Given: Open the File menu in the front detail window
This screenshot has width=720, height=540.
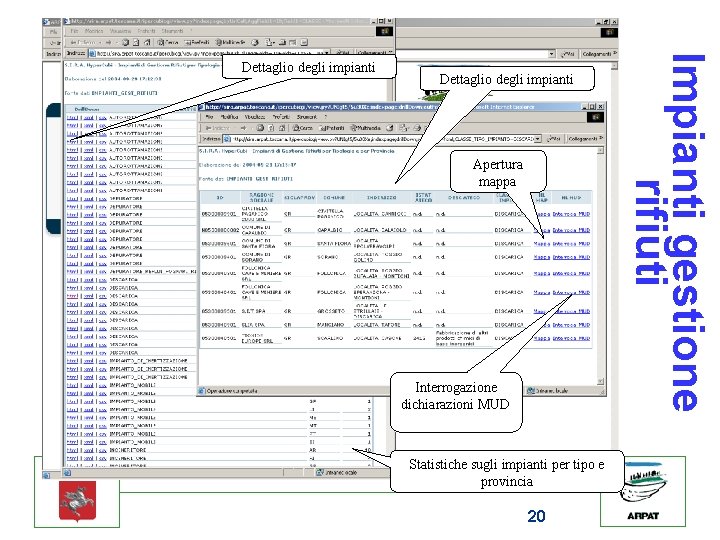Looking at the screenshot, I should coord(209,117).
